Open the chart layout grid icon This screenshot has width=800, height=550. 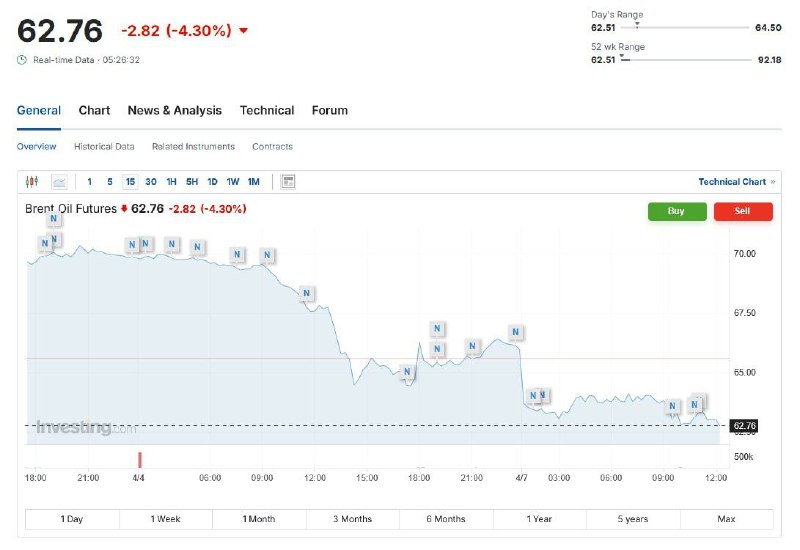coord(288,182)
